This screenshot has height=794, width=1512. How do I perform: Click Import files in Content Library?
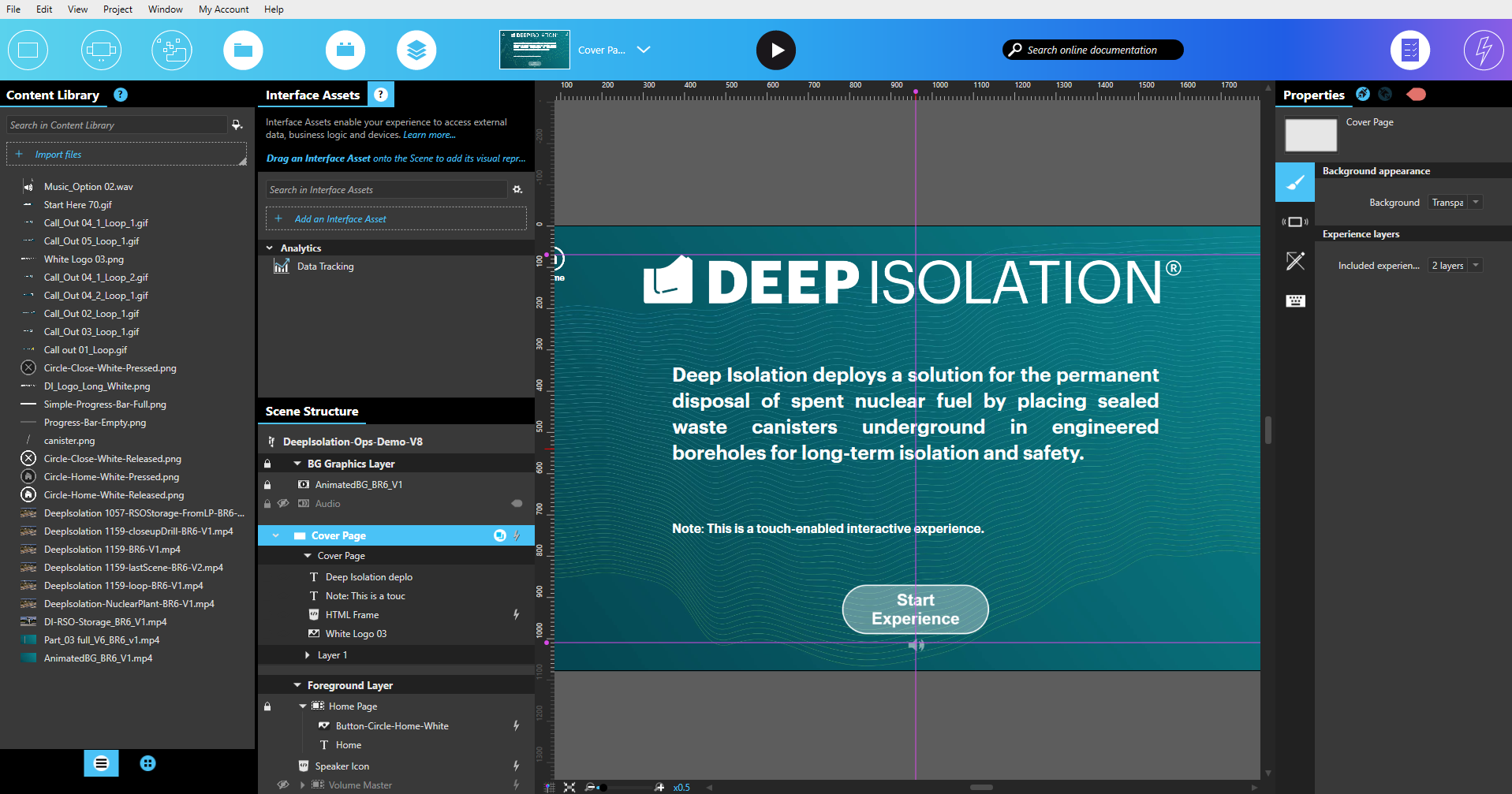click(126, 154)
